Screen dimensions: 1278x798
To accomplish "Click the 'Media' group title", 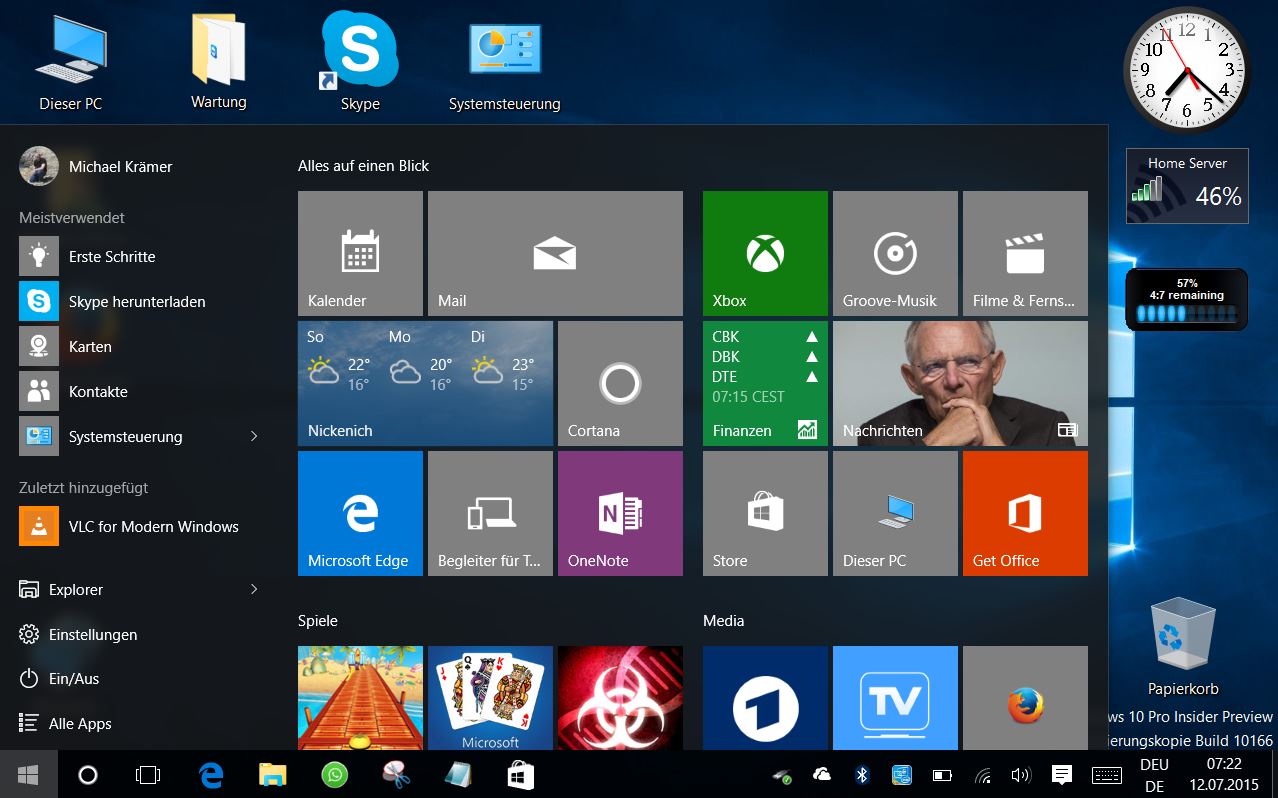I will (724, 621).
